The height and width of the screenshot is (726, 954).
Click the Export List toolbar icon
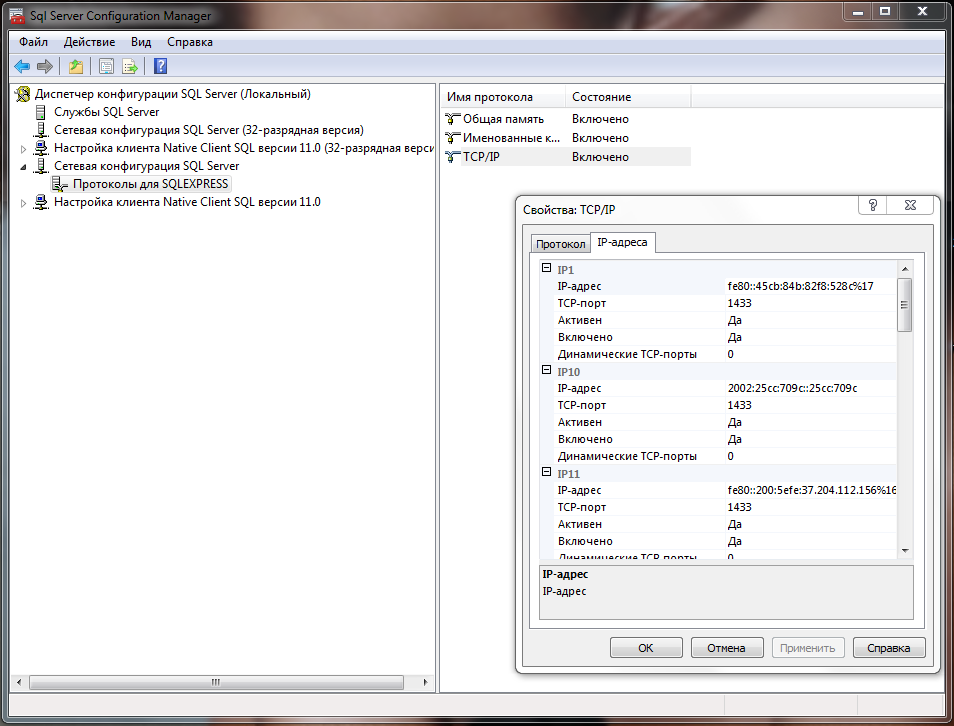pyautogui.click(x=129, y=67)
